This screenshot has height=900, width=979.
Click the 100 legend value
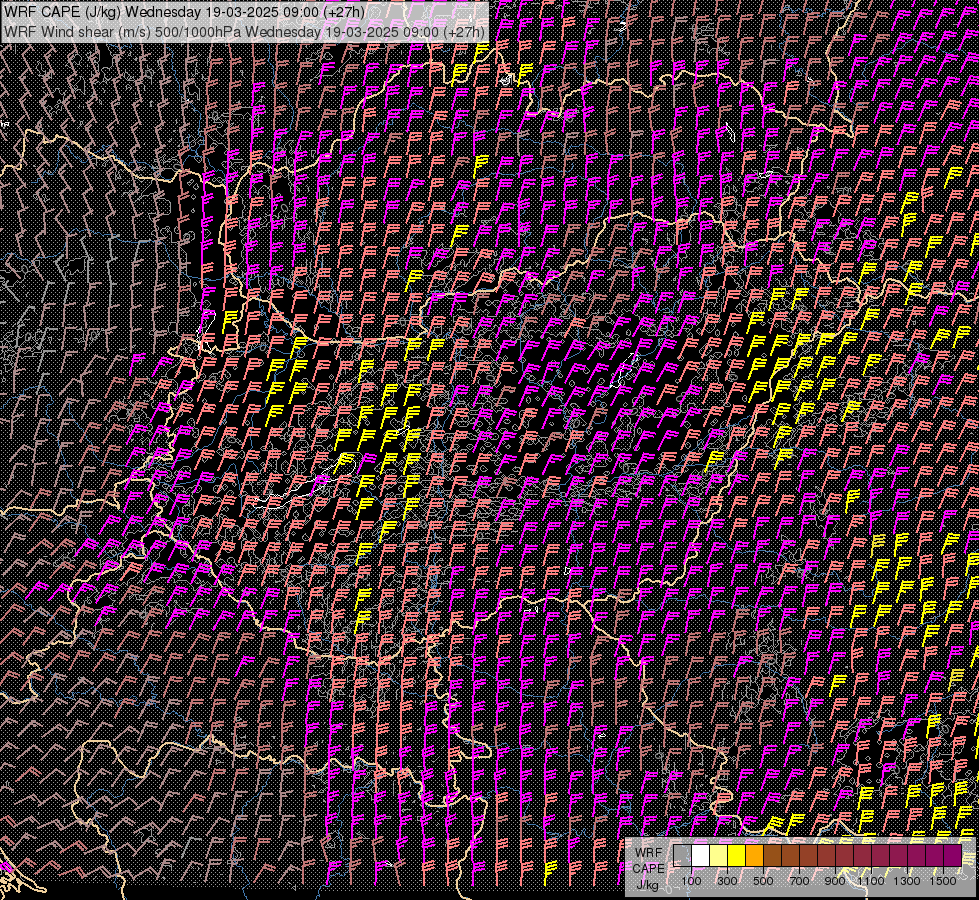click(x=691, y=881)
